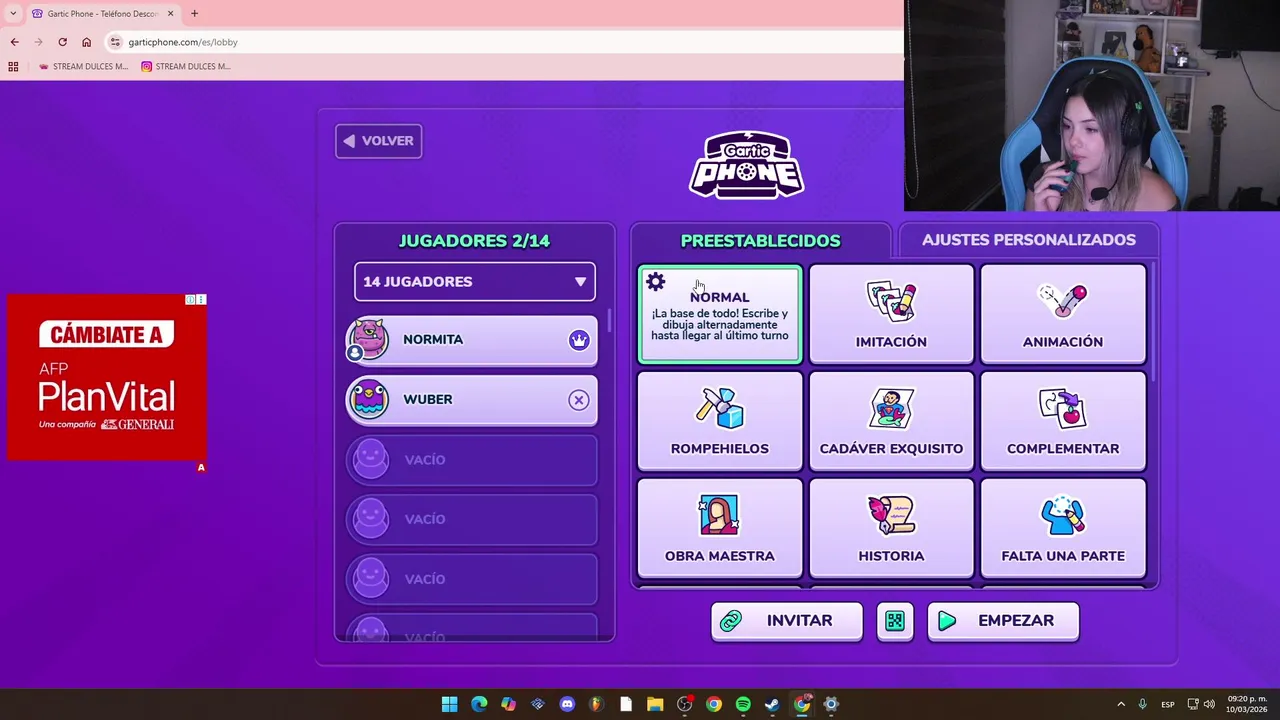Show hidden system tray icons
Screen dimensions: 1280x720
(1121, 704)
